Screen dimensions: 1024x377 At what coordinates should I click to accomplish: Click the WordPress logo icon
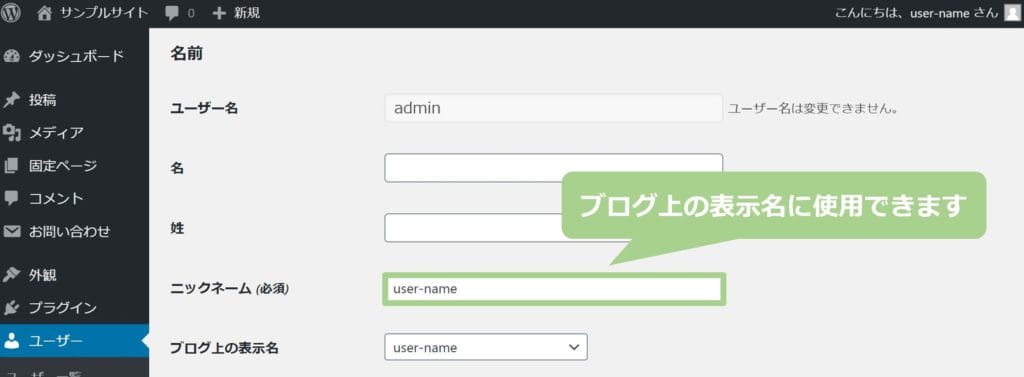point(11,13)
